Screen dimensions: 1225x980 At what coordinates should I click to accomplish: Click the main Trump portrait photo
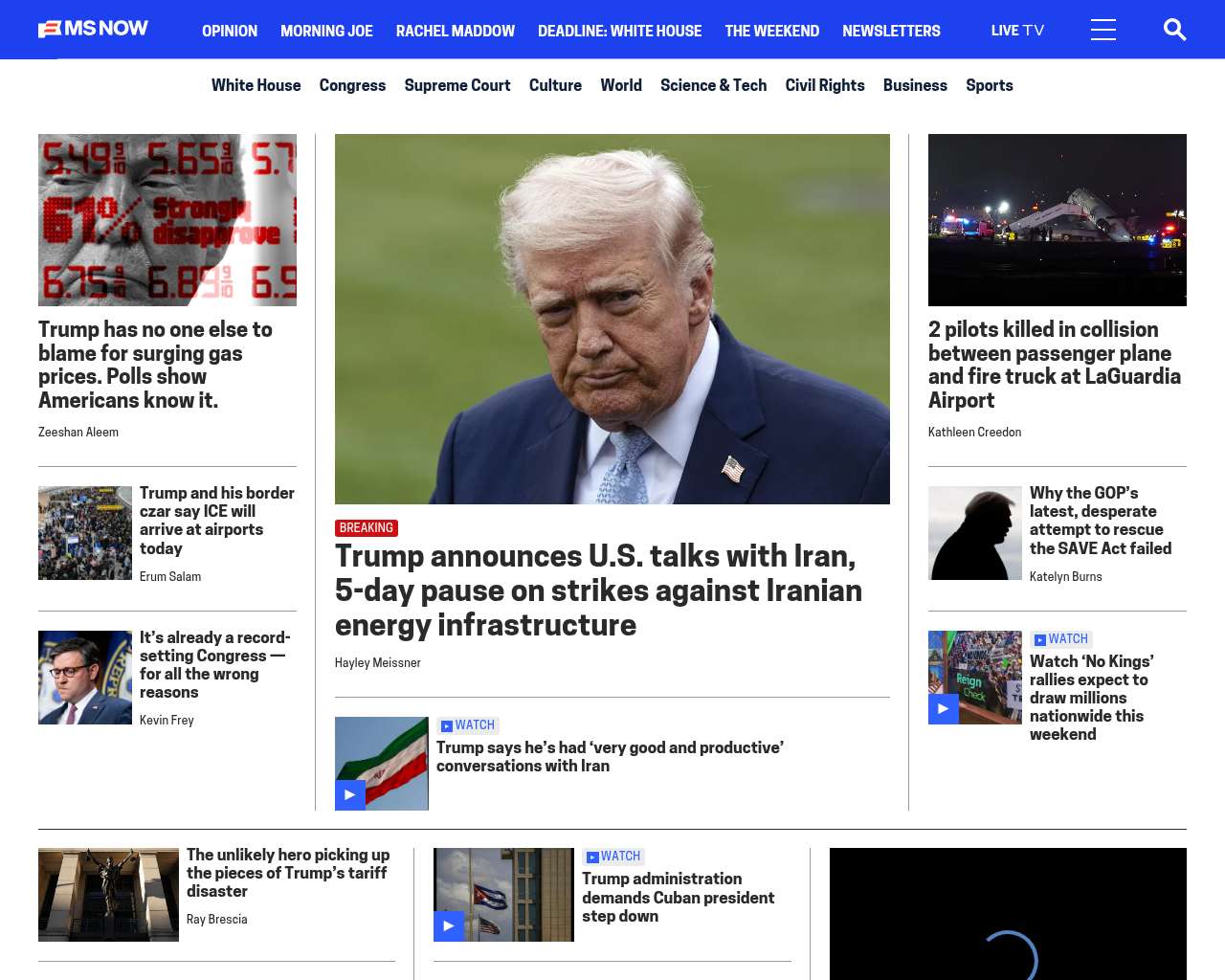click(x=612, y=319)
